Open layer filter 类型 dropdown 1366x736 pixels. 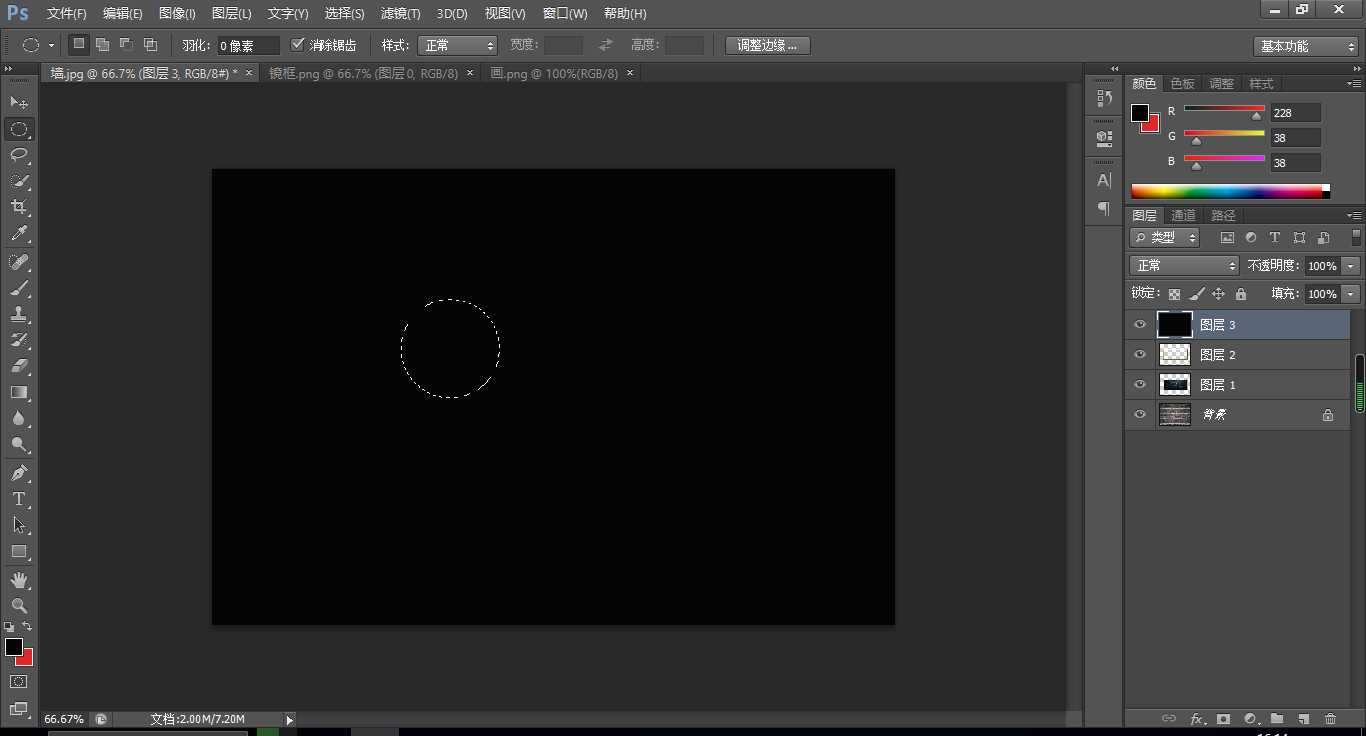click(x=1165, y=237)
